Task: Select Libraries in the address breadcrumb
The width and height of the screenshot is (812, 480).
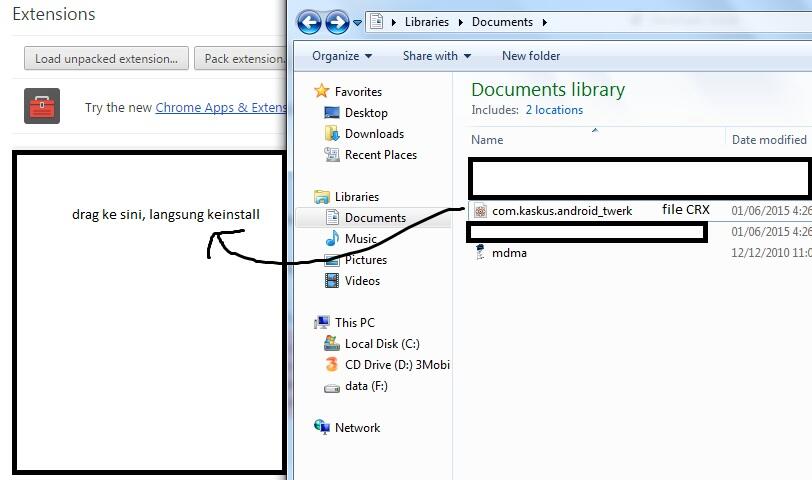Action: click(427, 22)
